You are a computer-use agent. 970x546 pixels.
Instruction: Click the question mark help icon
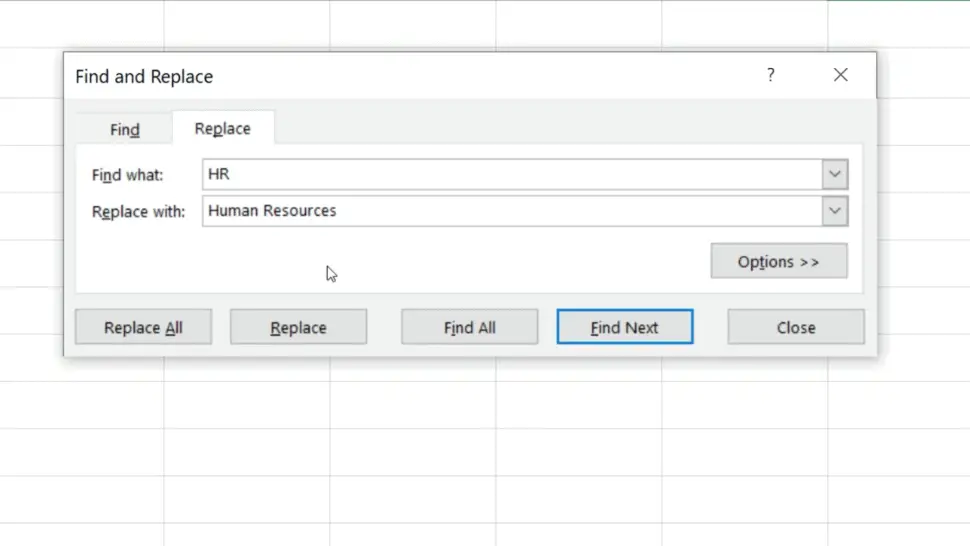coord(770,75)
